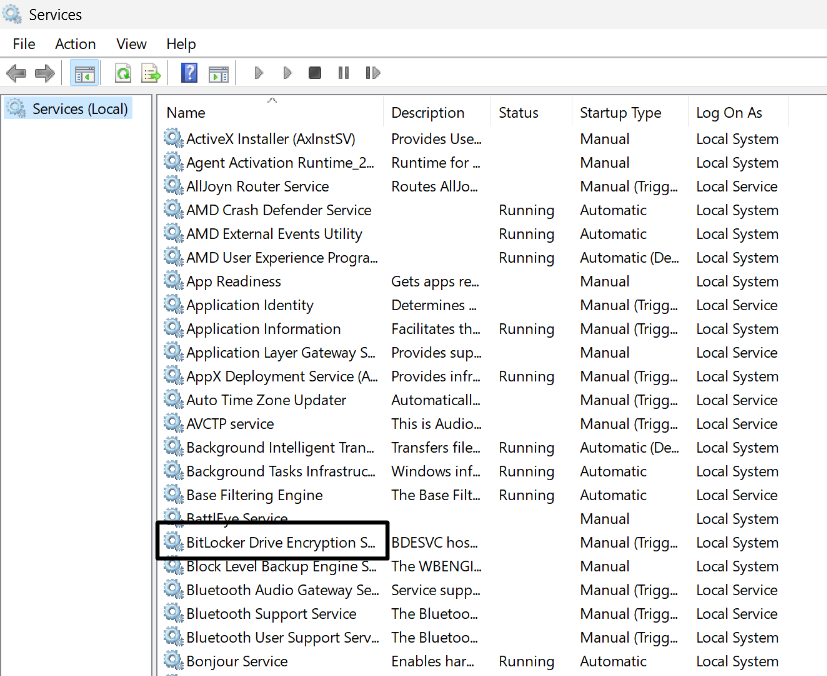
Task: Sort by the Name column header
Action: point(186,113)
